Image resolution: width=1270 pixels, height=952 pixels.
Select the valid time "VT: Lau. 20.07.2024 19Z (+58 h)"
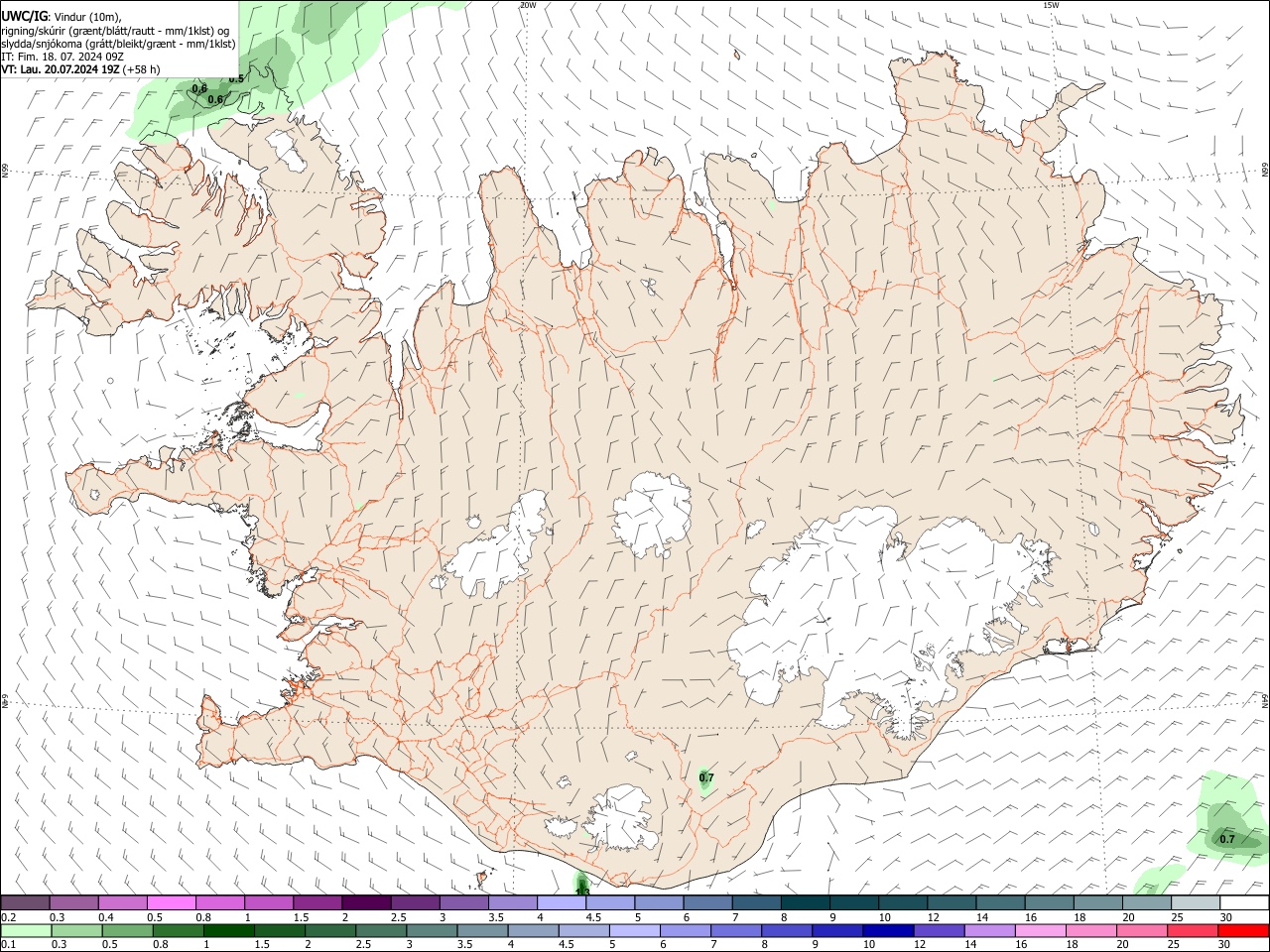pos(80,69)
